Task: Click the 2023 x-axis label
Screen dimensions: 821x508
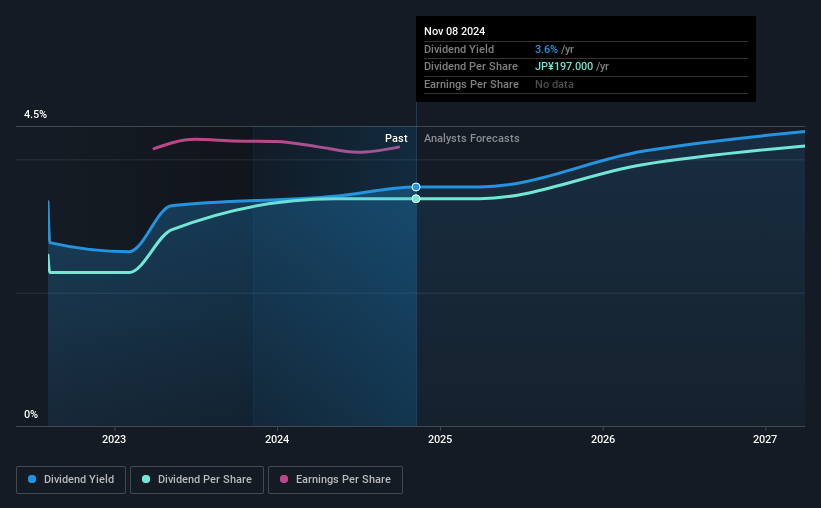Action: click(114, 439)
